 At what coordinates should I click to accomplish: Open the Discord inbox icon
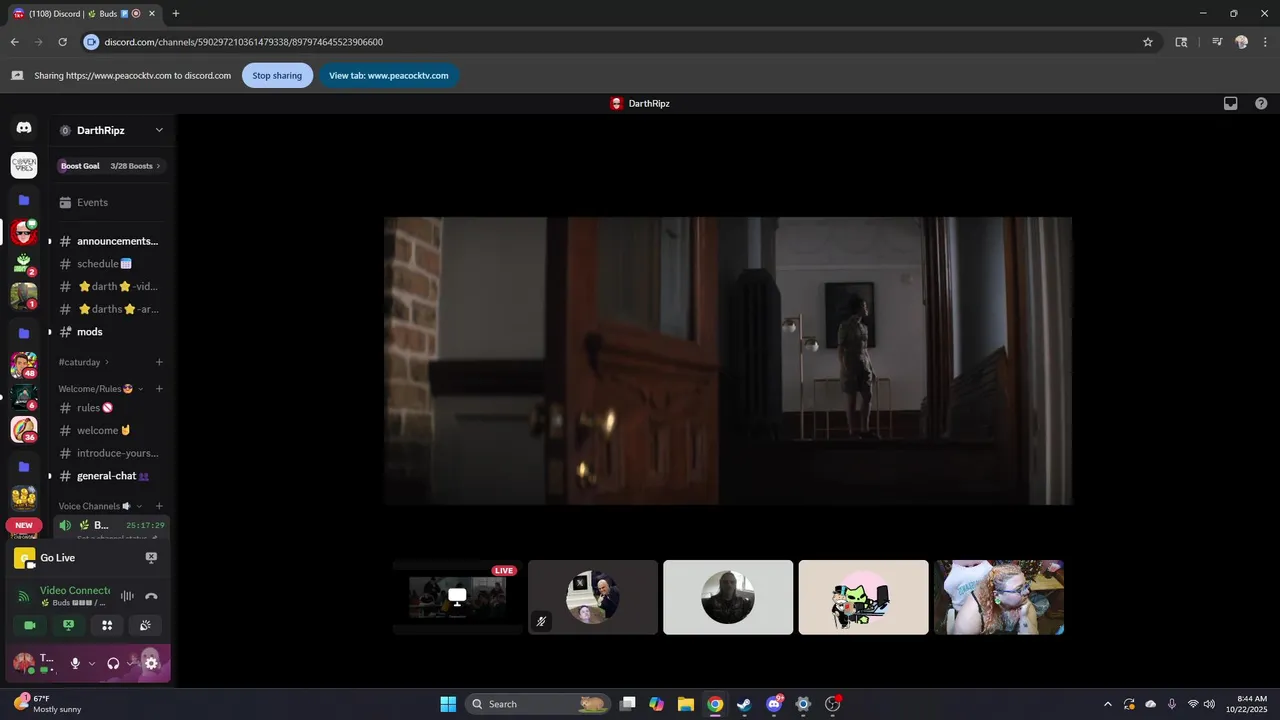[1231, 103]
